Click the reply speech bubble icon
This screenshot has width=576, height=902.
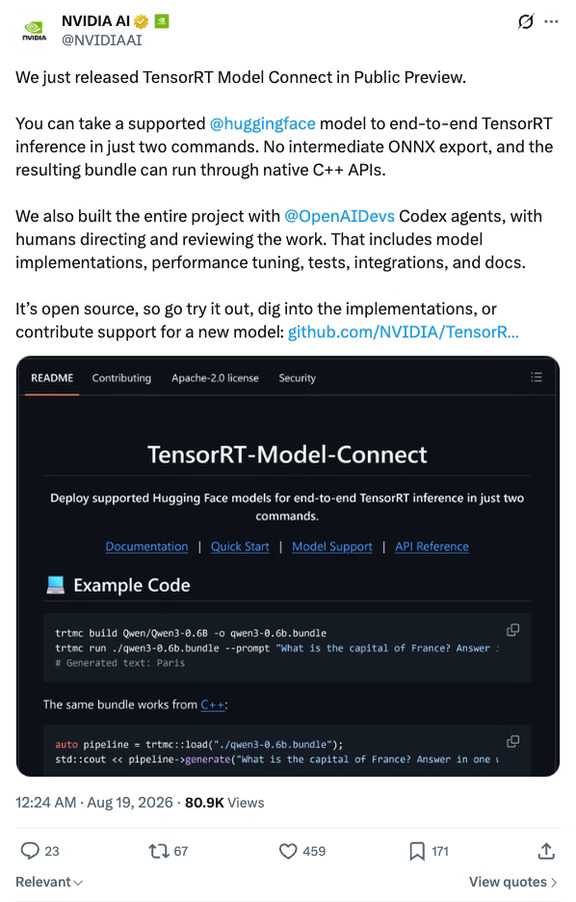tap(29, 851)
